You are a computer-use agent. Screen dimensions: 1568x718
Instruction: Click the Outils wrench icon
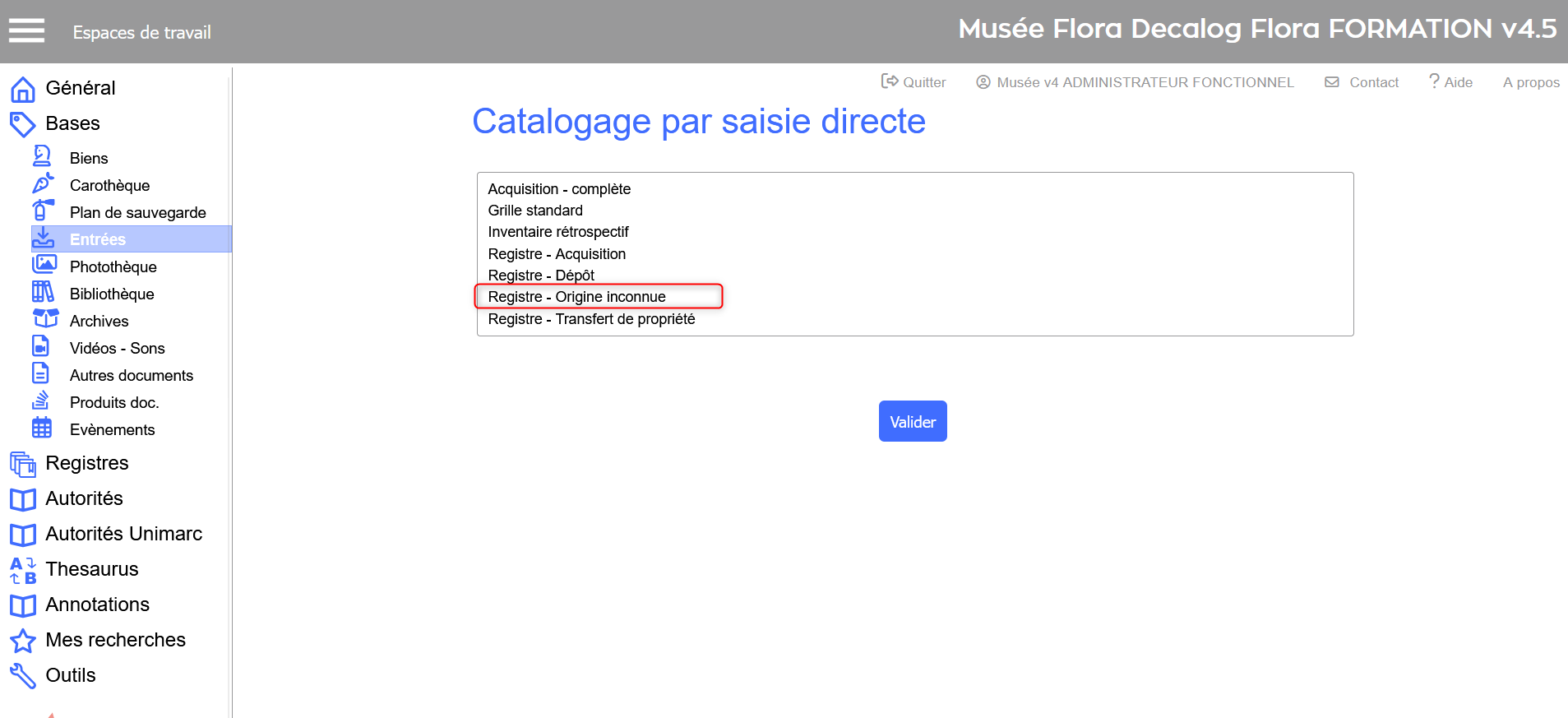pyautogui.click(x=23, y=676)
